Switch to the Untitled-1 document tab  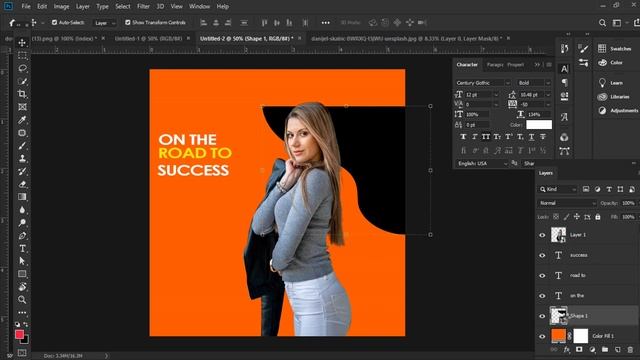pyautogui.click(x=148, y=38)
